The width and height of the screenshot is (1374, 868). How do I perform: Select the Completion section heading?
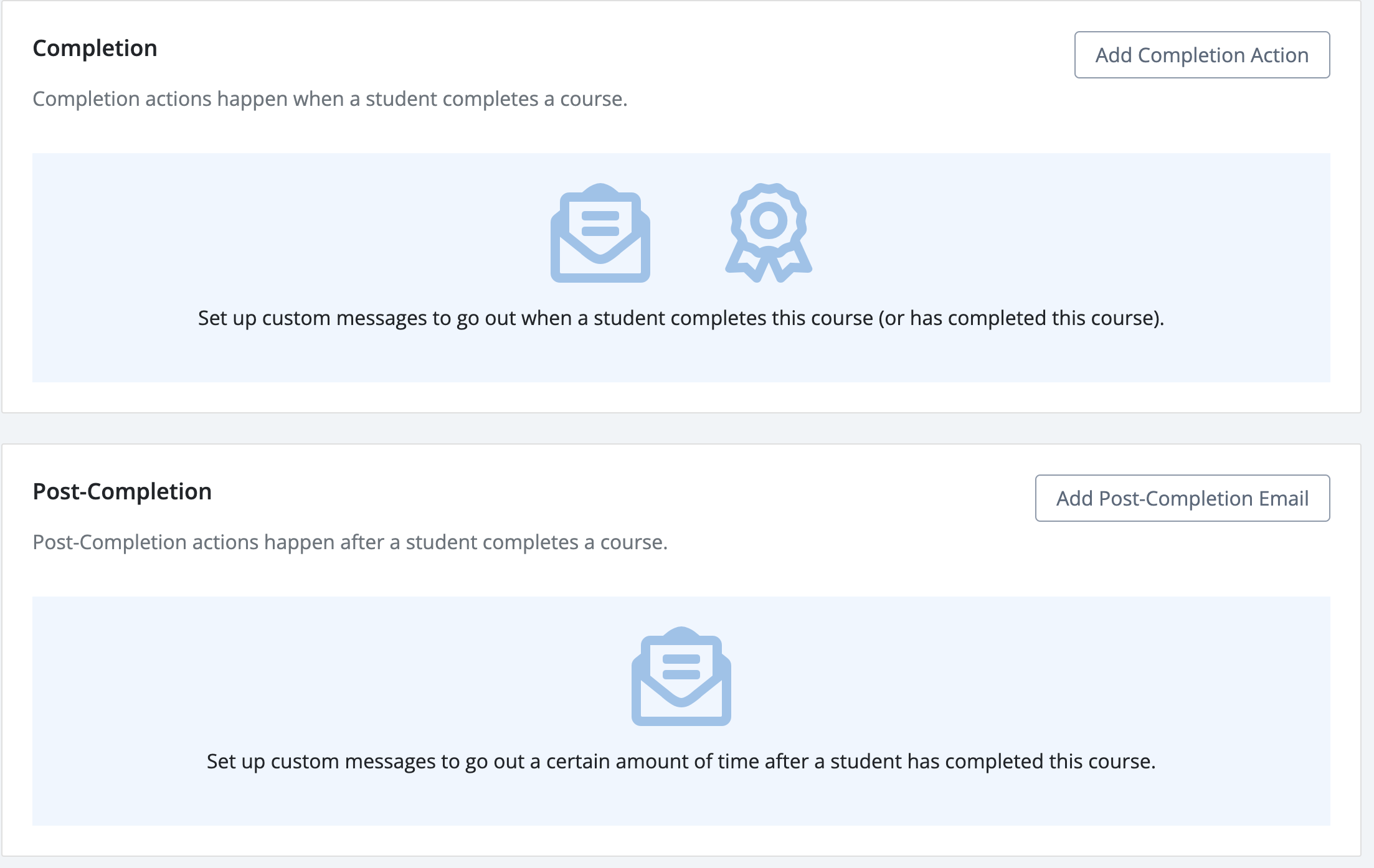pyautogui.click(x=95, y=49)
